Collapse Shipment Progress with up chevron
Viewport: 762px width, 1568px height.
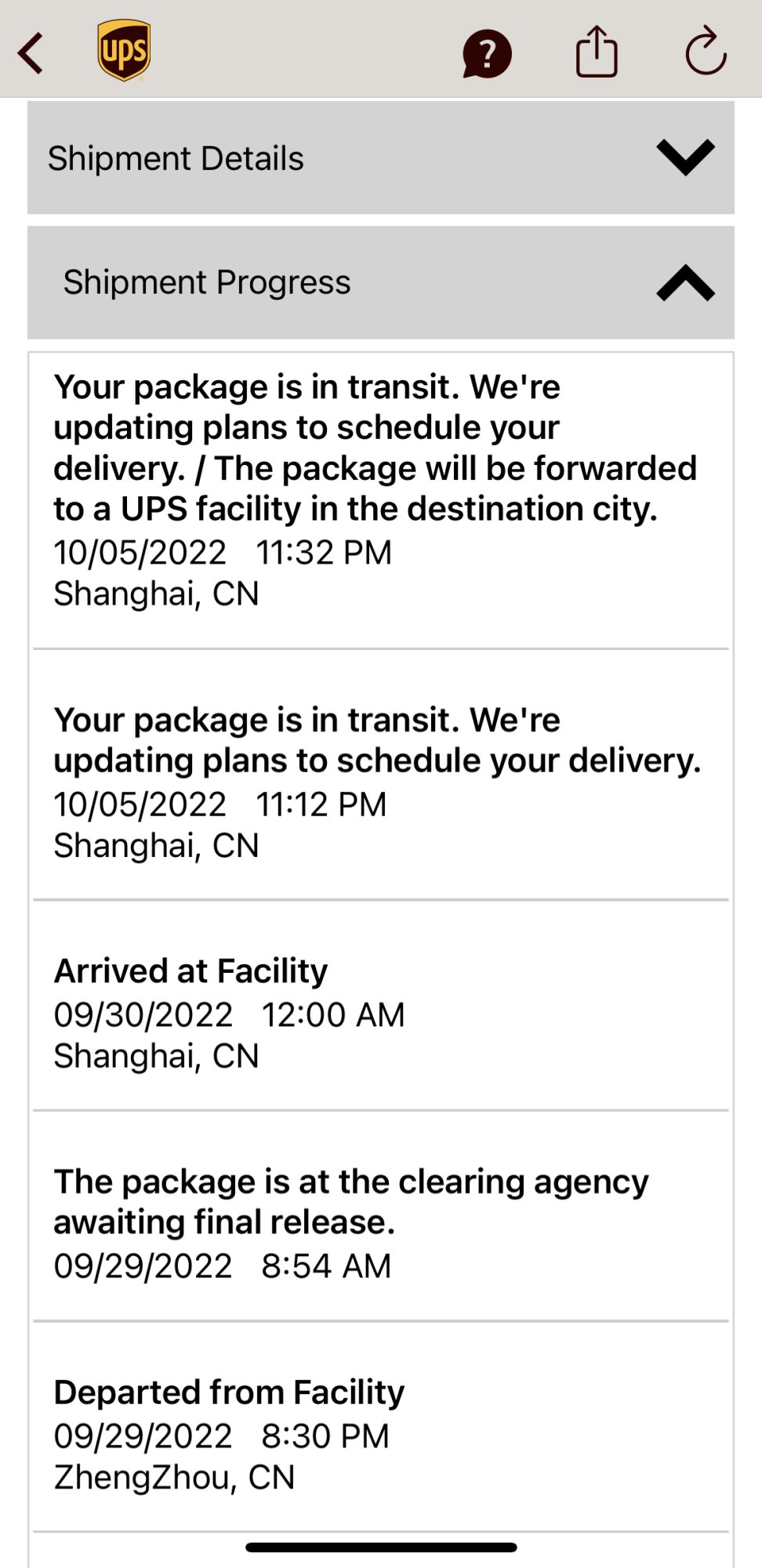click(x=685, y=283)
